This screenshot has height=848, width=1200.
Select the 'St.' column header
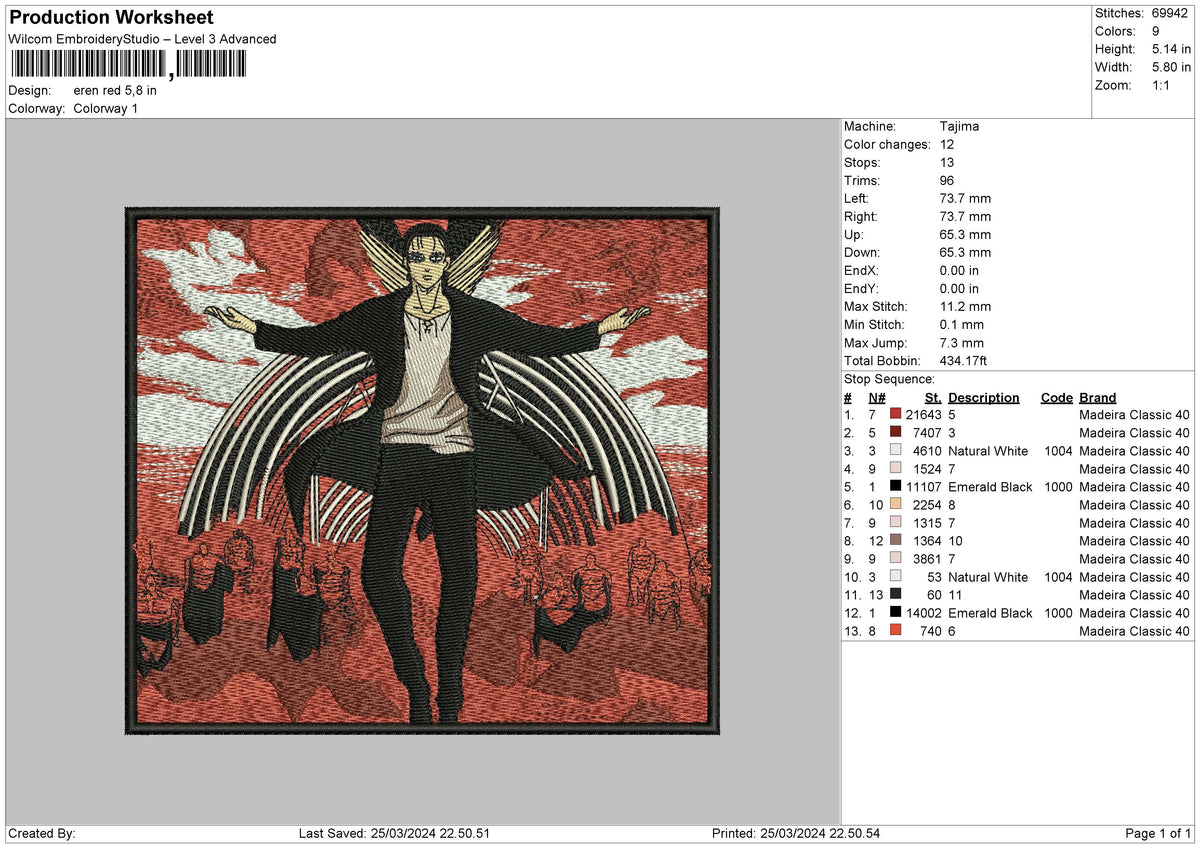coord(933,397)
